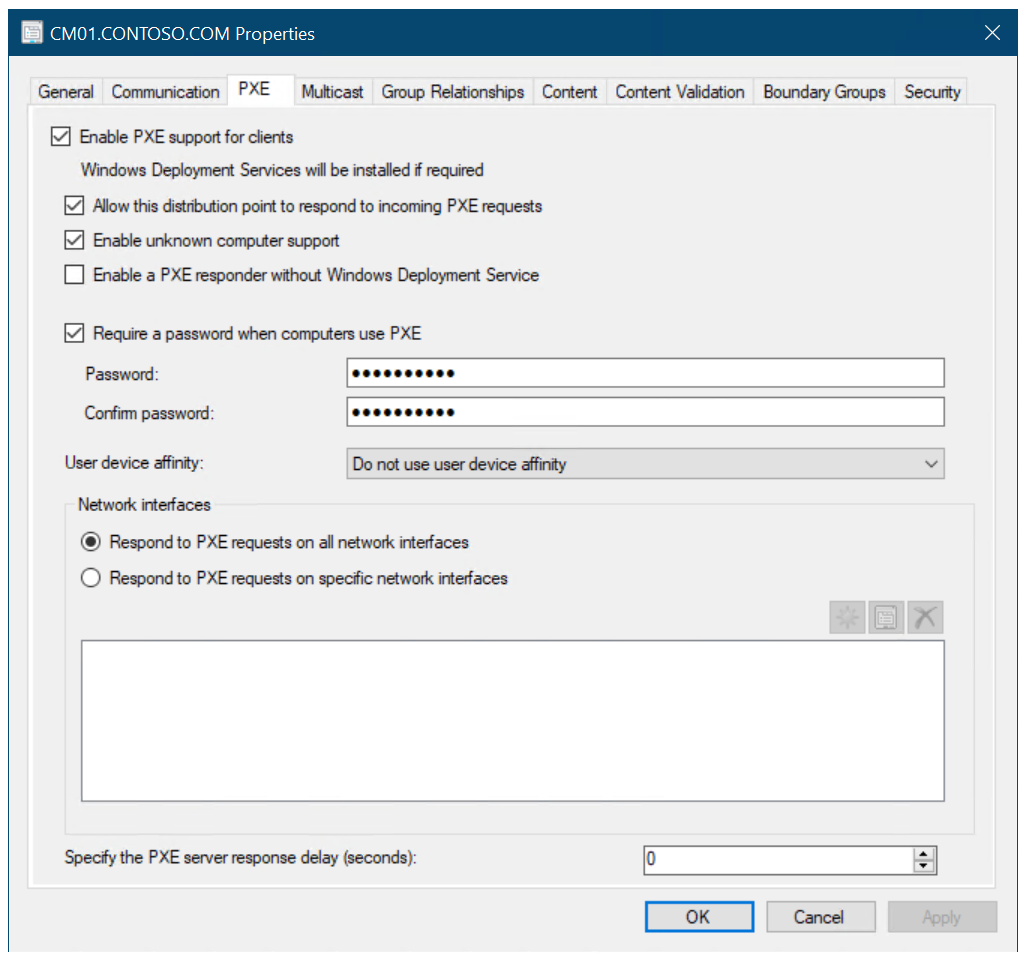
Task: Increase PXE server response delay value
Action: coord(925,854)
